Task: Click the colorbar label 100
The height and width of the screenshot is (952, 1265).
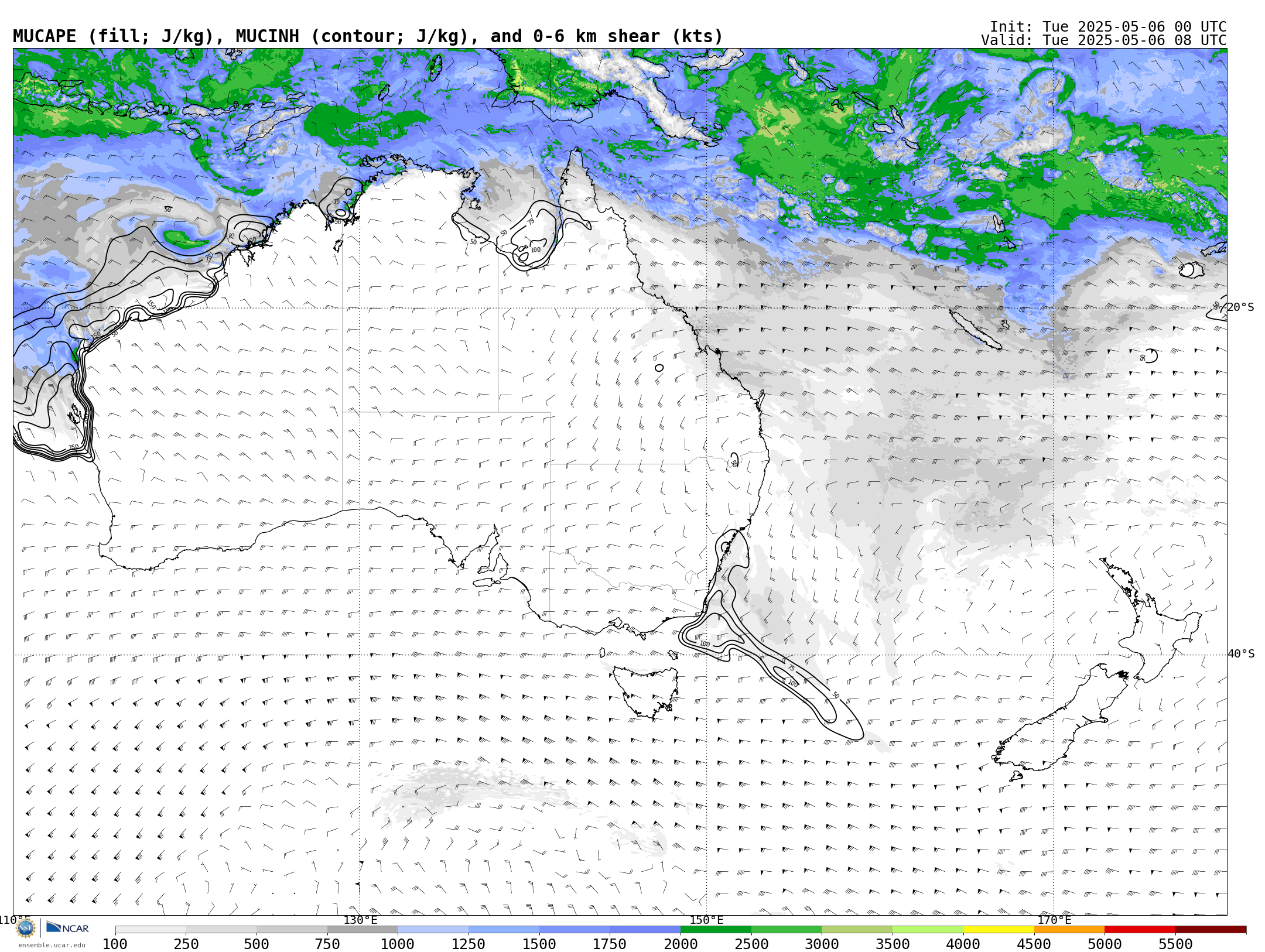Action: [x=115, y=944]
